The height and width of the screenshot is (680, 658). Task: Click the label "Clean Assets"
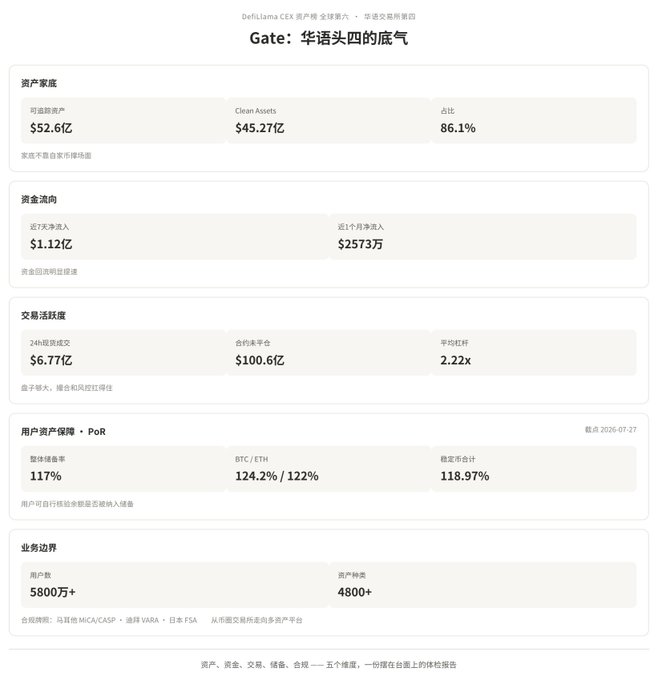255,111
